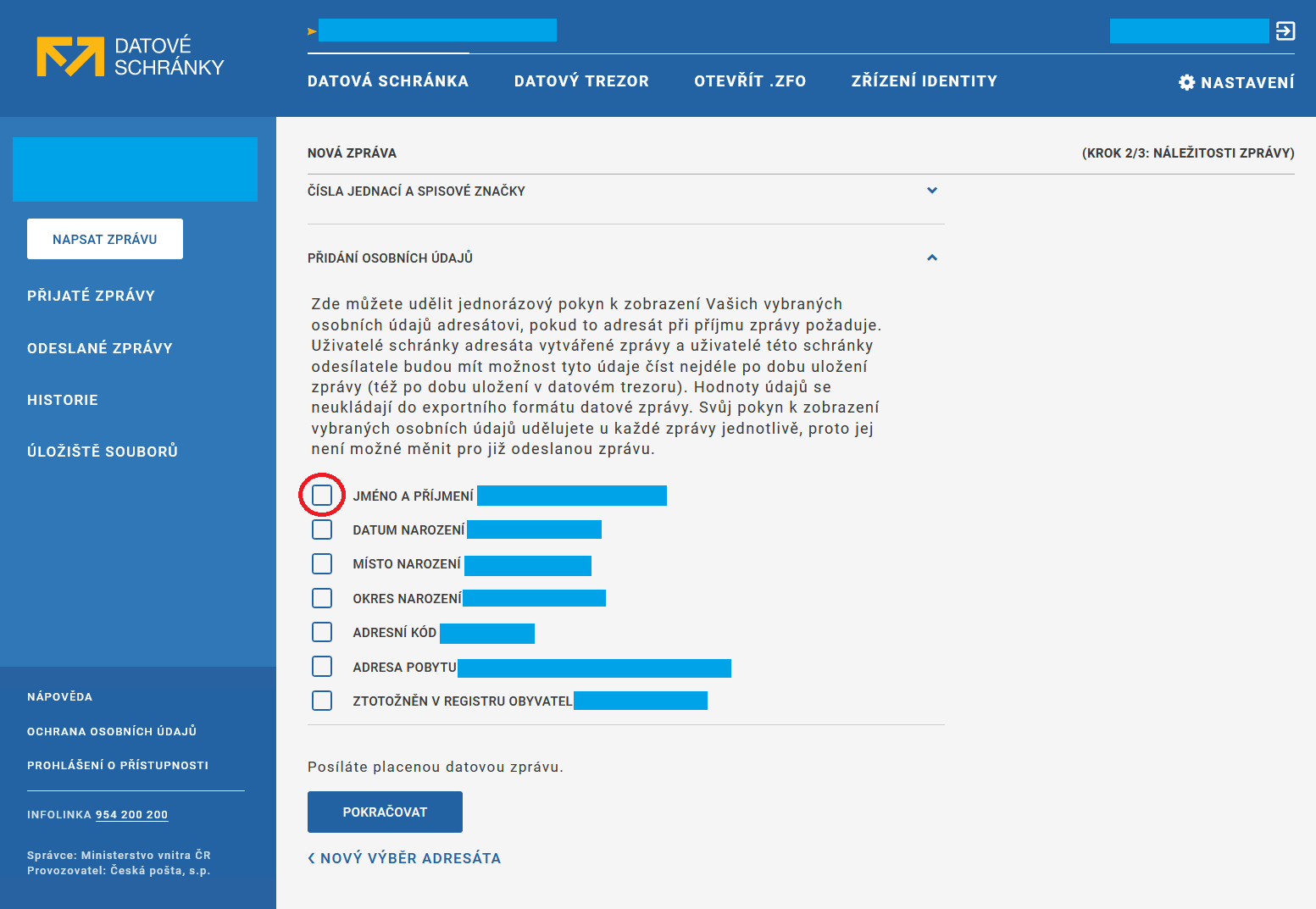Viewport: 1316px width, 909px height.
Task: Enable the Místo narození checkbox
Action: point(322,563)
